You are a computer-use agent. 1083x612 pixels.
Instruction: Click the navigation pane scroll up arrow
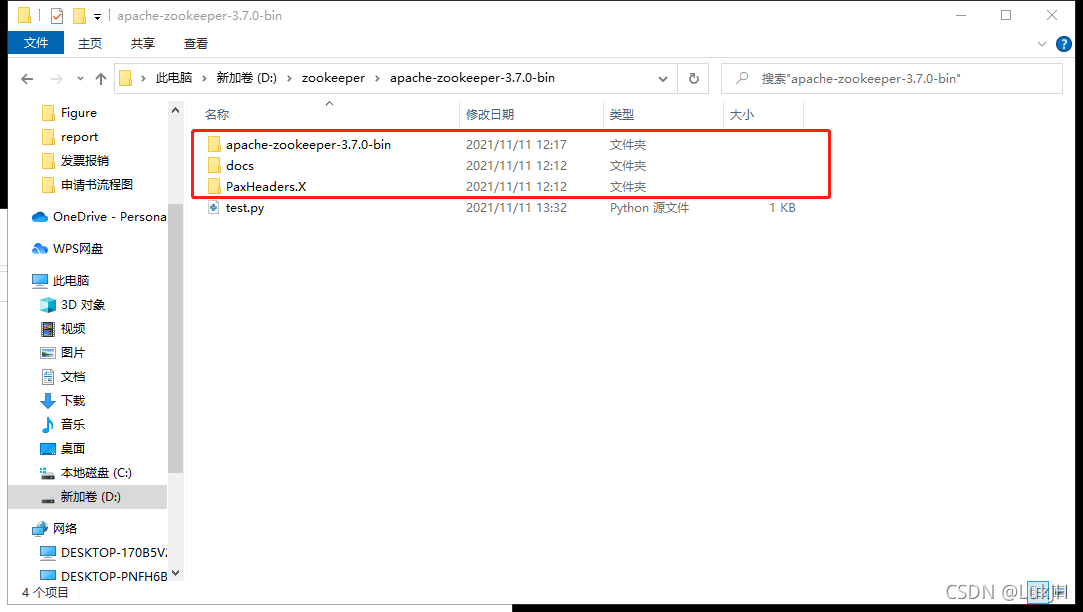(x=175, y=111)
